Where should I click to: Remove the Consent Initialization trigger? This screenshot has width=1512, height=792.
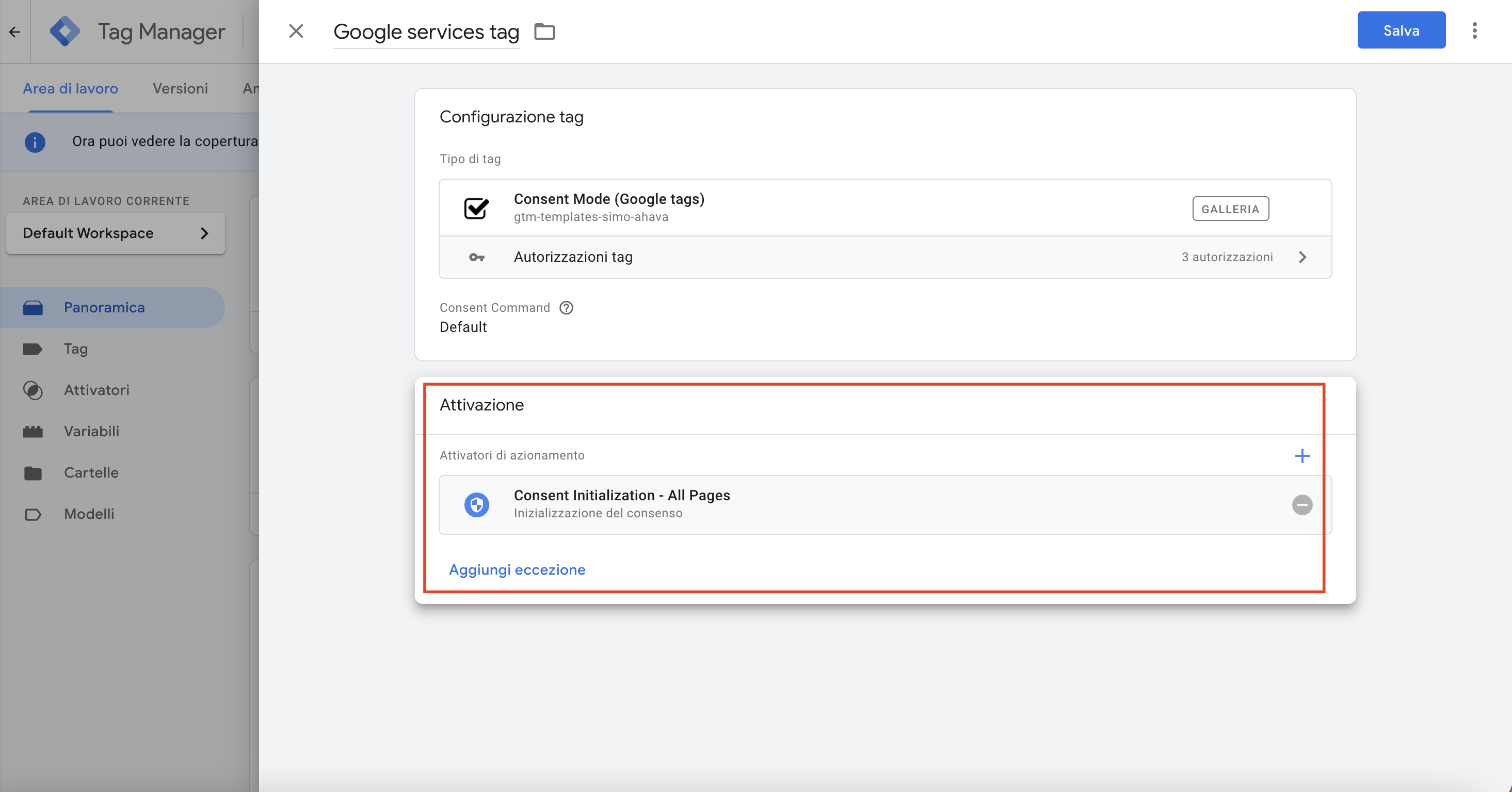pos(1302,504)
